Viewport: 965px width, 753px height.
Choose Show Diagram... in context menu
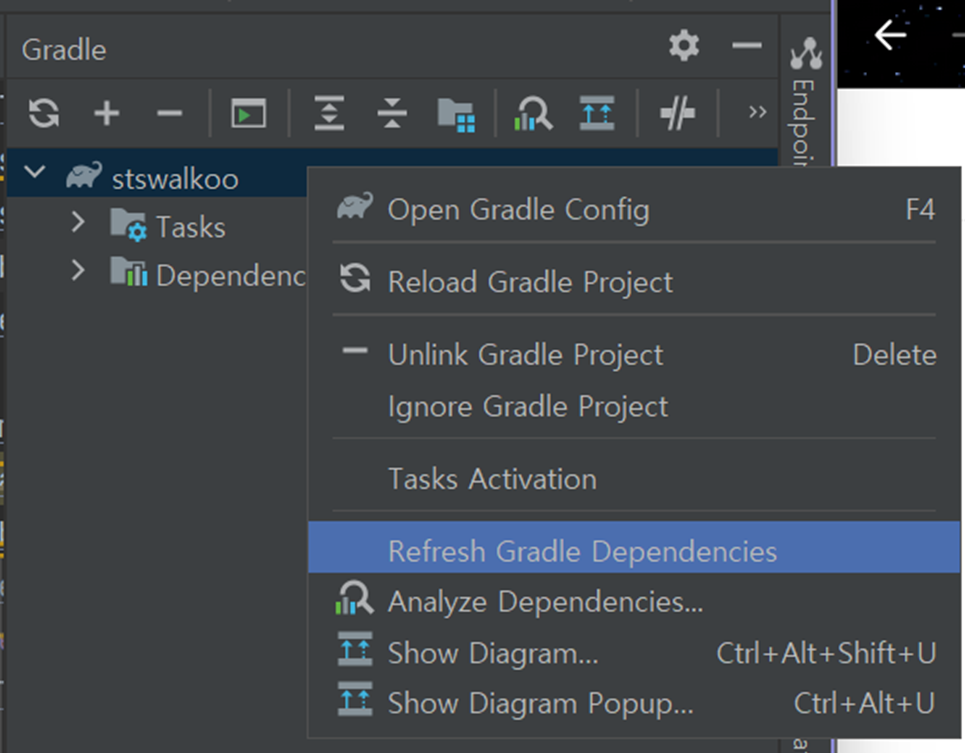click(634, 652)
